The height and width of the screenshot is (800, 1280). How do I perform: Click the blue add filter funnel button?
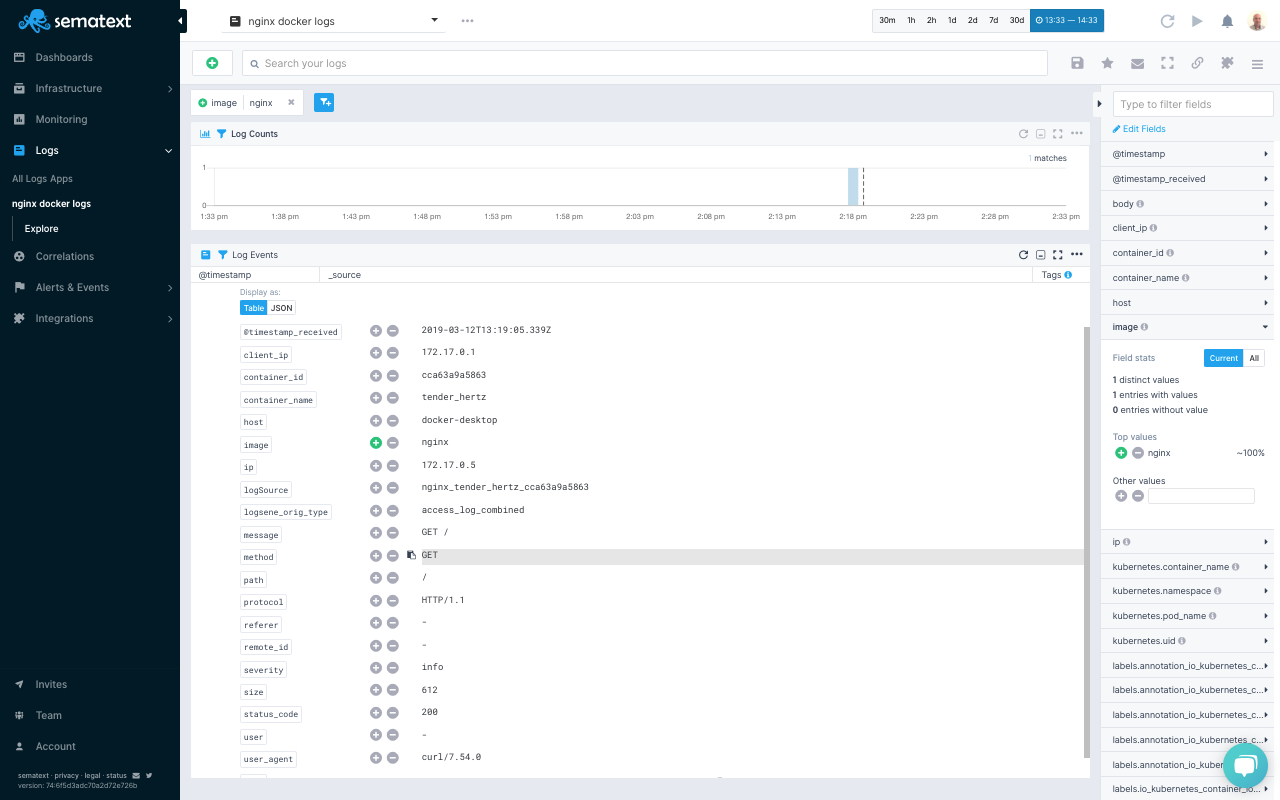324,102
